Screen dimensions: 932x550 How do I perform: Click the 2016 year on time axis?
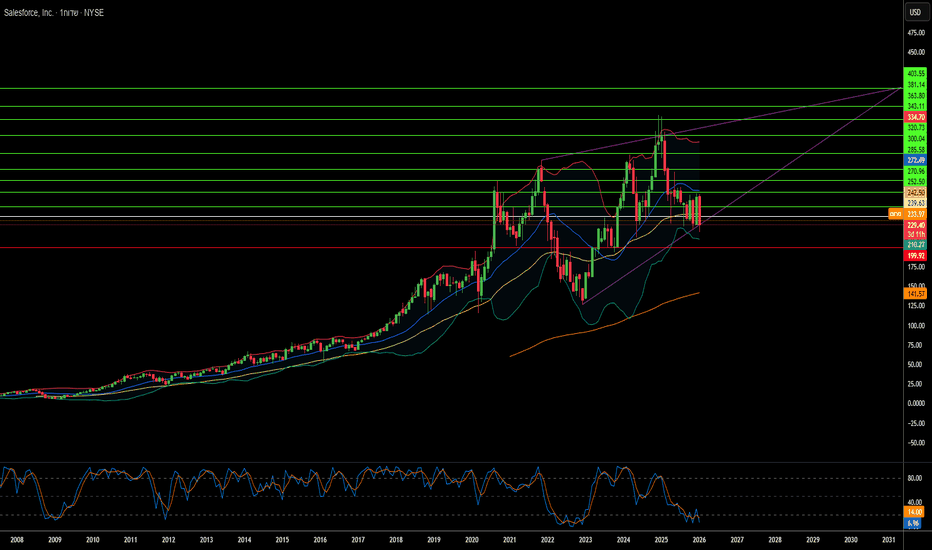point(320,540)
